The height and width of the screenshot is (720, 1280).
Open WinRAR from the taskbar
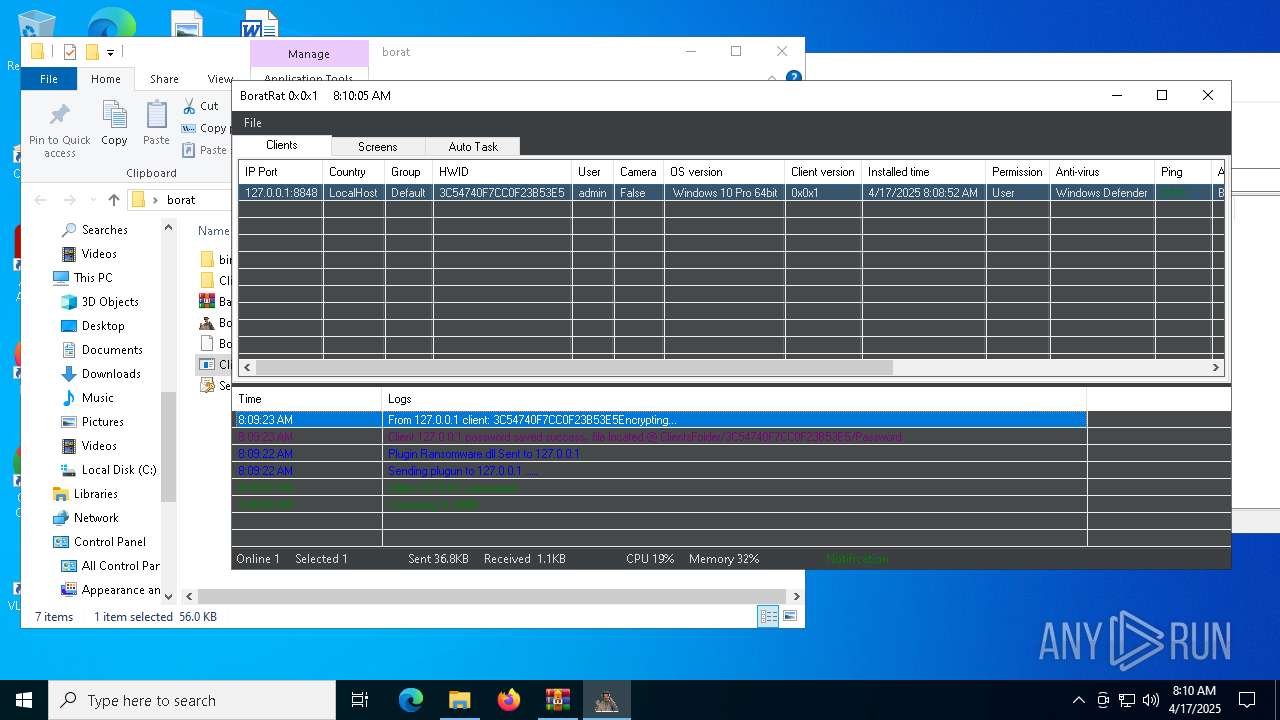557,700
